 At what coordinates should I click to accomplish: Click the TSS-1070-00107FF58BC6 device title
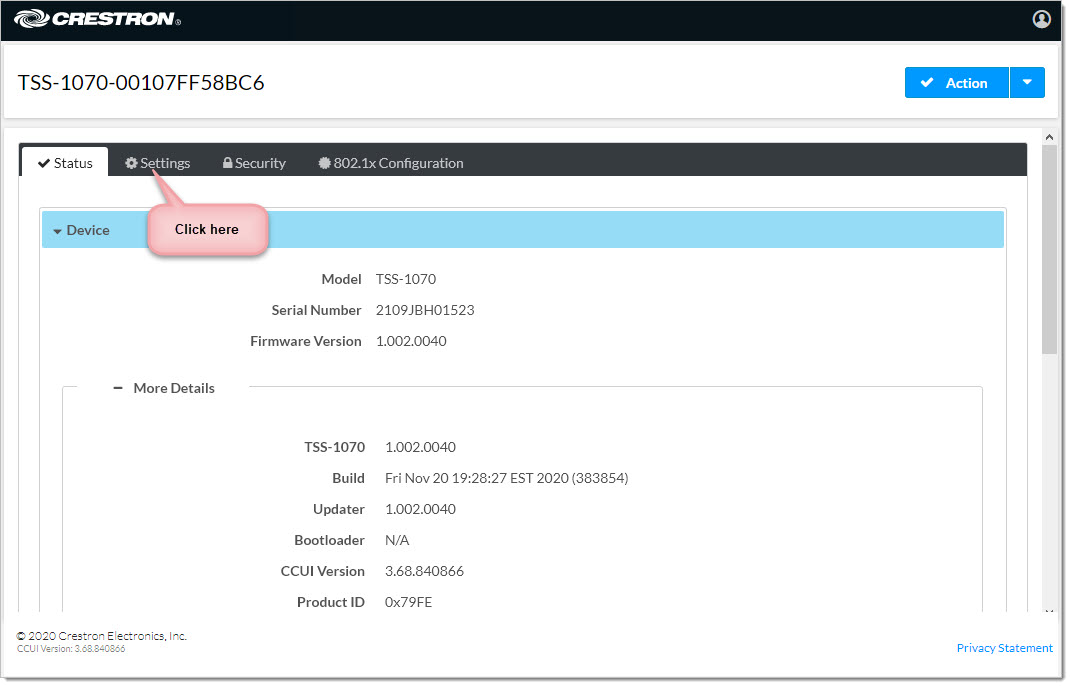click(x=141, y=83)
